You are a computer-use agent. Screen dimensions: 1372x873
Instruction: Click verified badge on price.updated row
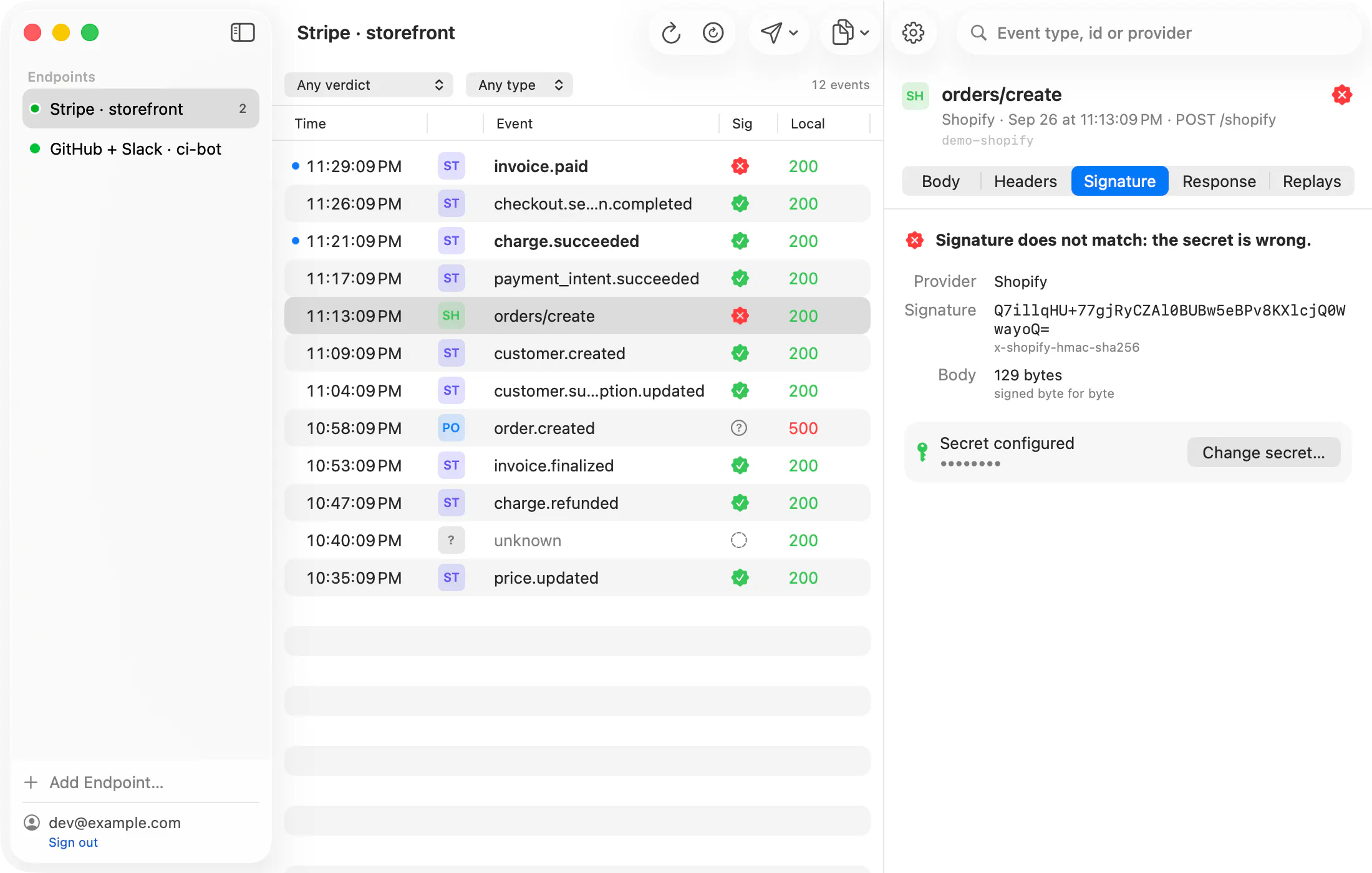(740, 577)
